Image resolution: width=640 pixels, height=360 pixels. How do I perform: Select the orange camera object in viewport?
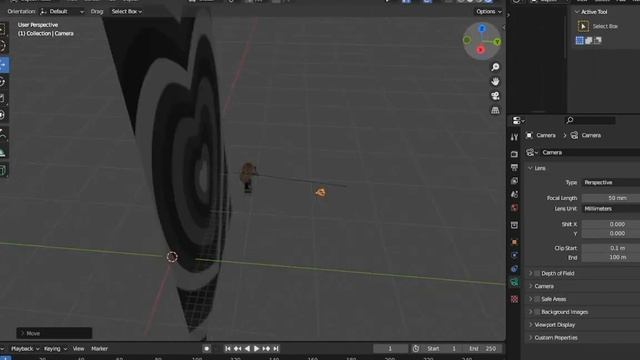pos(320,192)
